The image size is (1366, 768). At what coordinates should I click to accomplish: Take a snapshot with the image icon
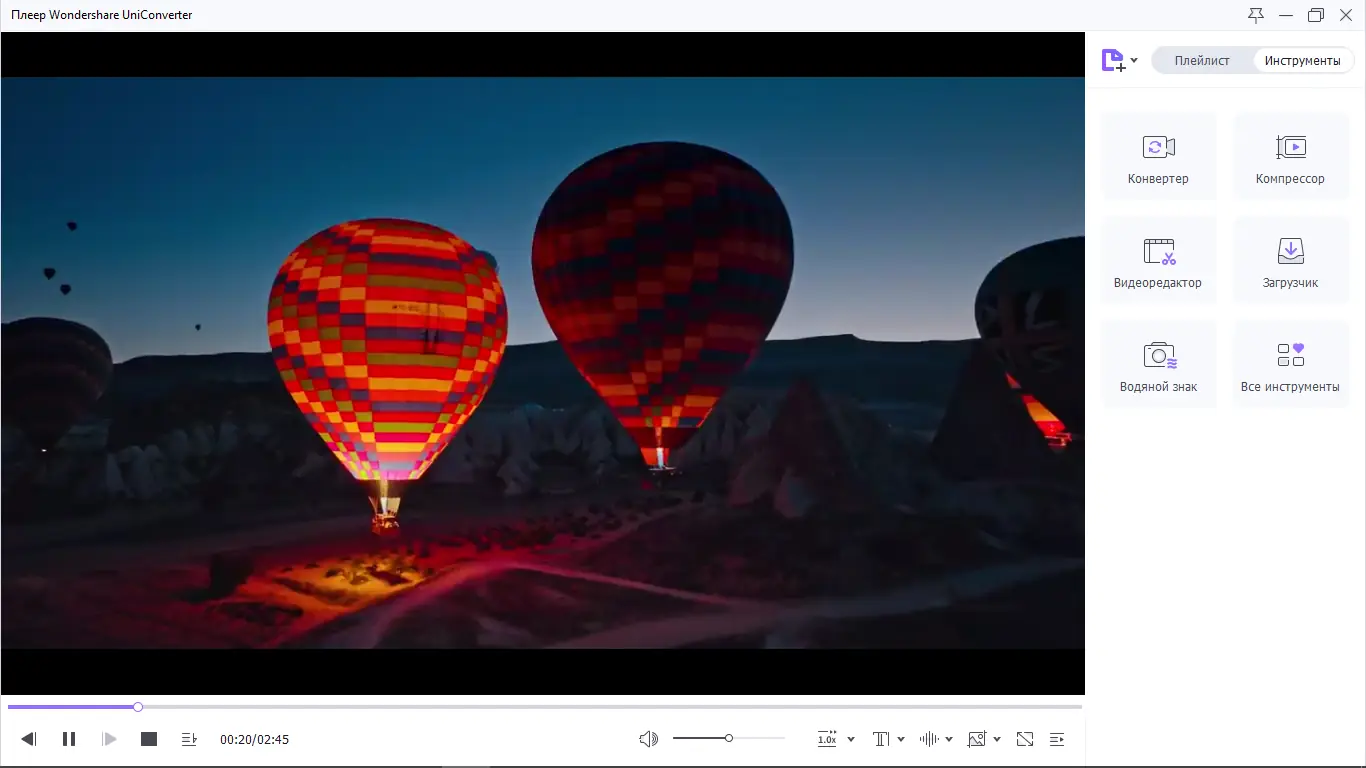[977, 739]
